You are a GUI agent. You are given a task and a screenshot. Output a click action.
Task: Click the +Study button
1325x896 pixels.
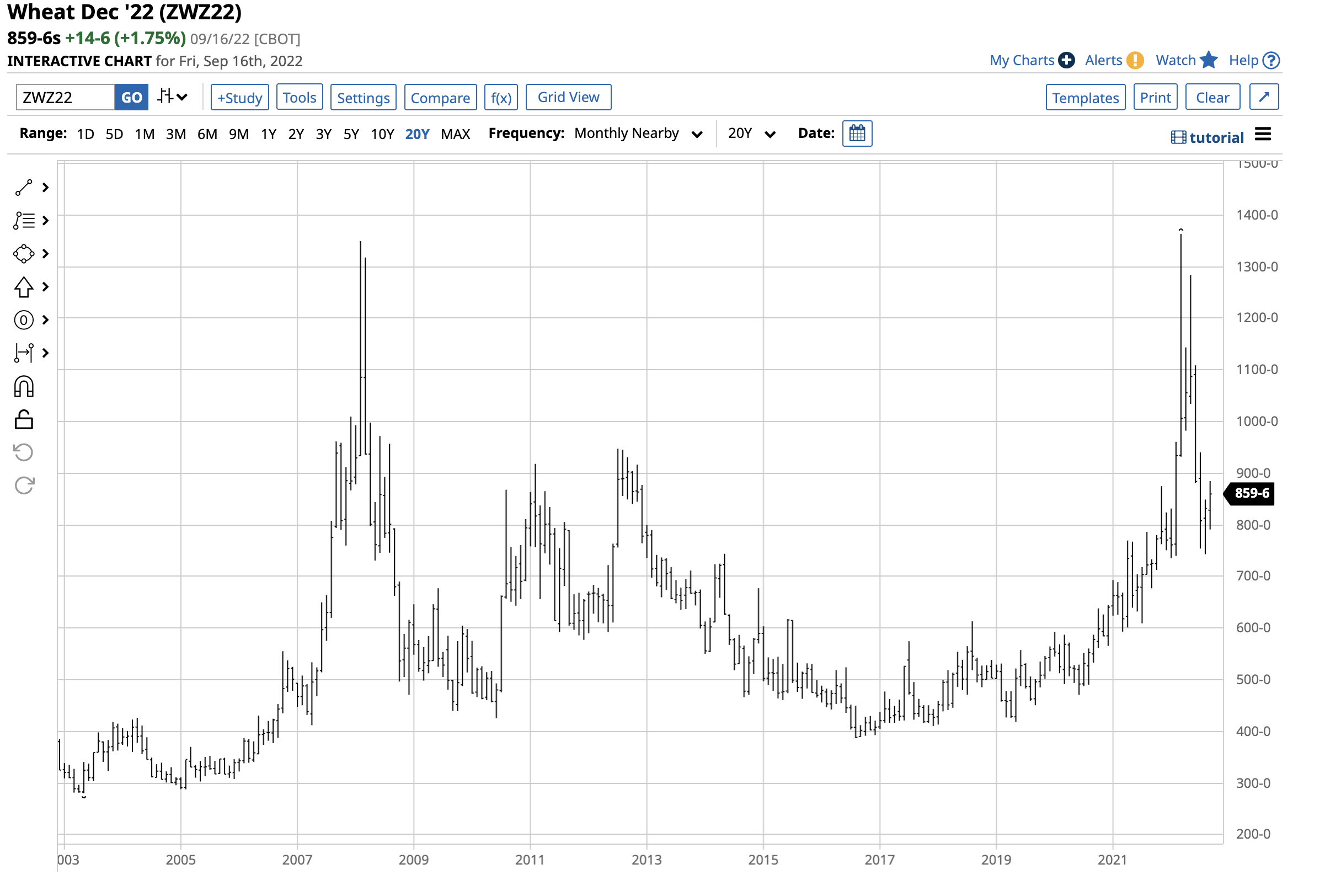click(x=240, y=98)
